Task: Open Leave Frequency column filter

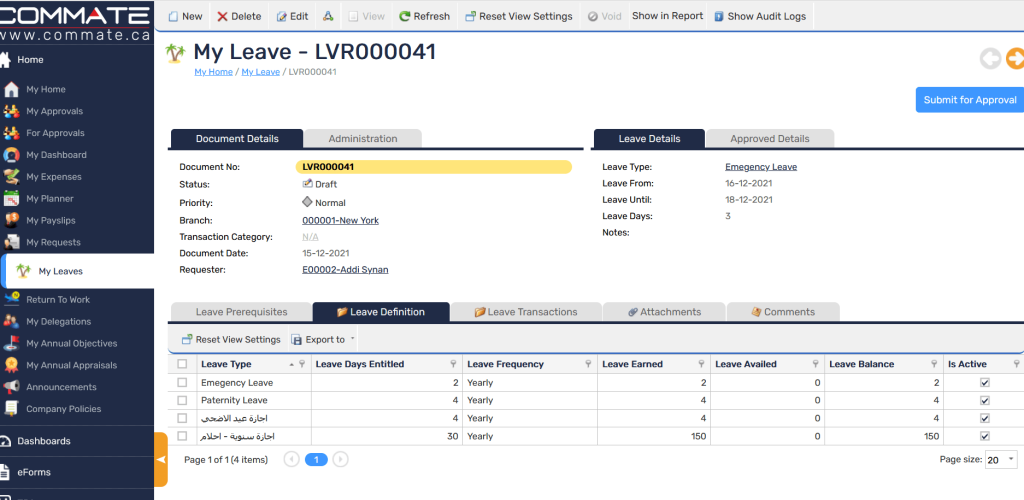Action: [x=589, y=365]
